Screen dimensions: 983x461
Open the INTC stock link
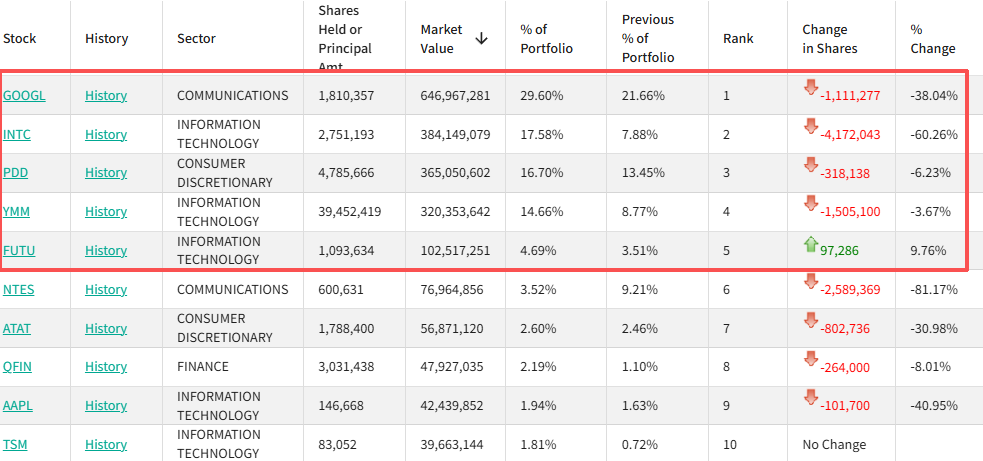(17, 134)
